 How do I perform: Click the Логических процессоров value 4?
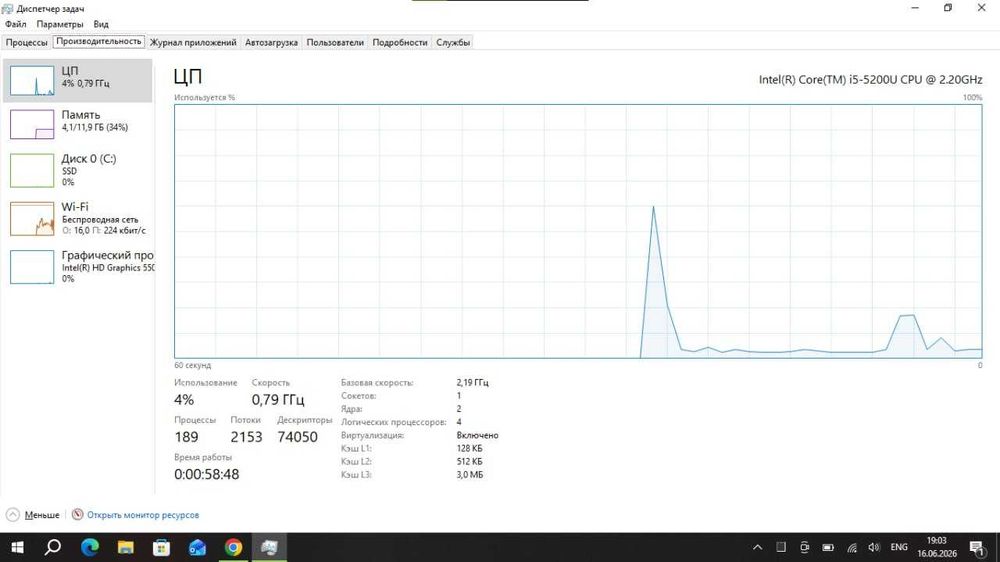point(459,422)
